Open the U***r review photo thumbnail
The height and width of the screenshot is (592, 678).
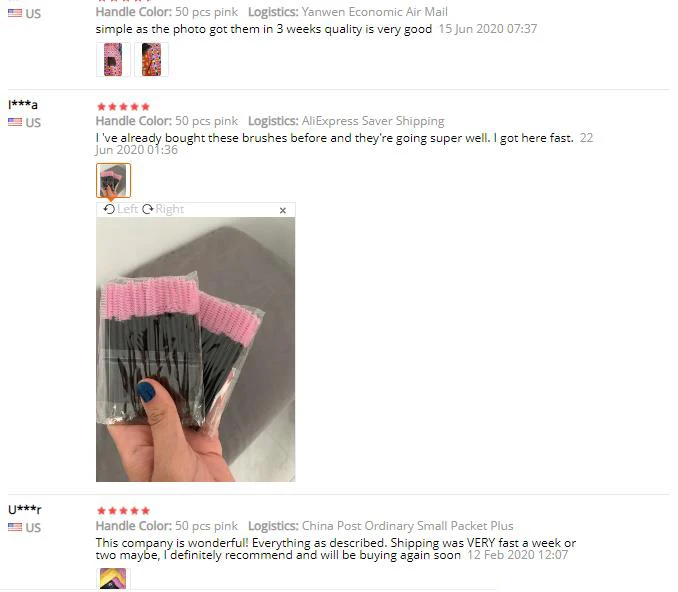(113, 579)
